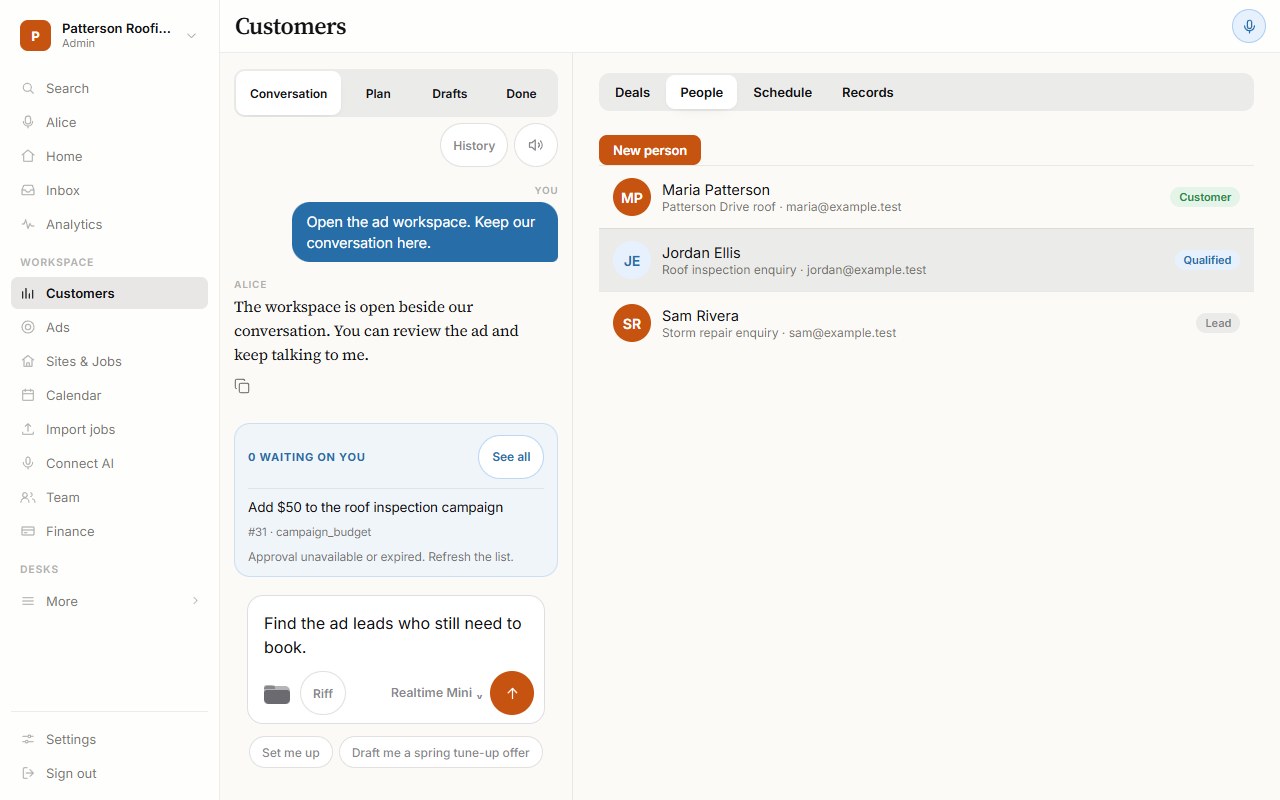Click the folder icon in the message composer

click(x=277, y=694)
